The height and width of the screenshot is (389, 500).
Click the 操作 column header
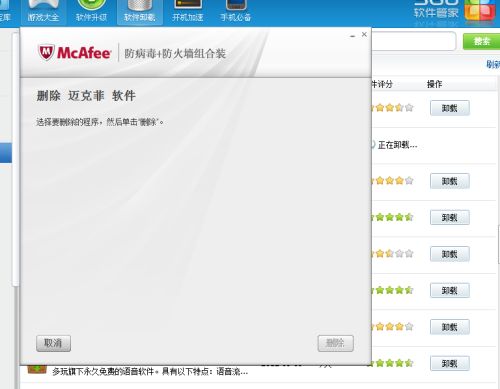point(434,84)
